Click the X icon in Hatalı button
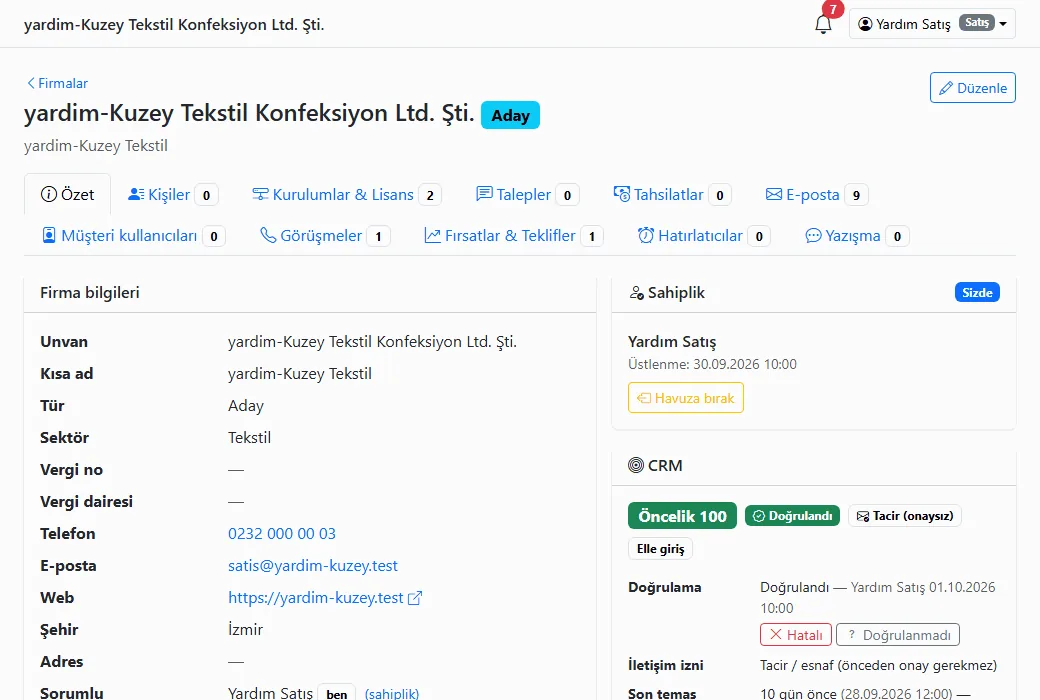1040x700 pixels. 775,634
